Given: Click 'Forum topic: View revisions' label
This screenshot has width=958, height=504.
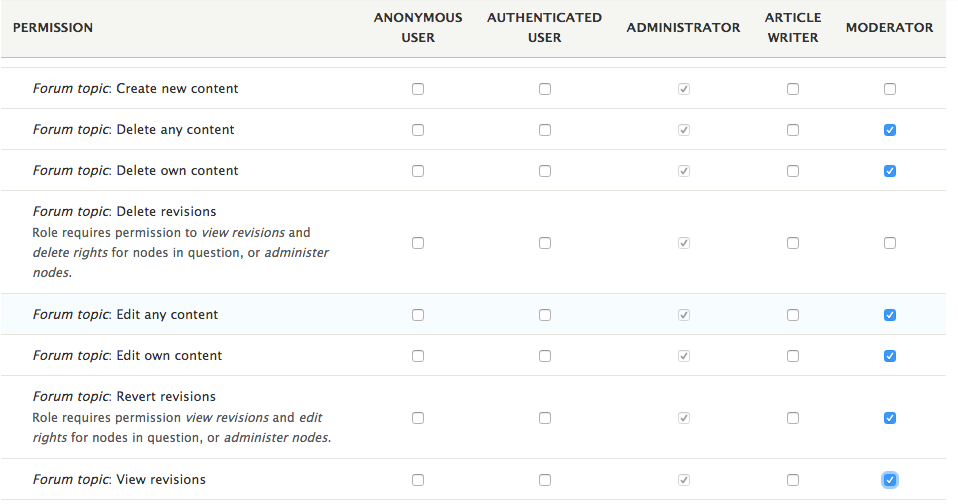Looking at the screenshot, I should coord(119,480).
